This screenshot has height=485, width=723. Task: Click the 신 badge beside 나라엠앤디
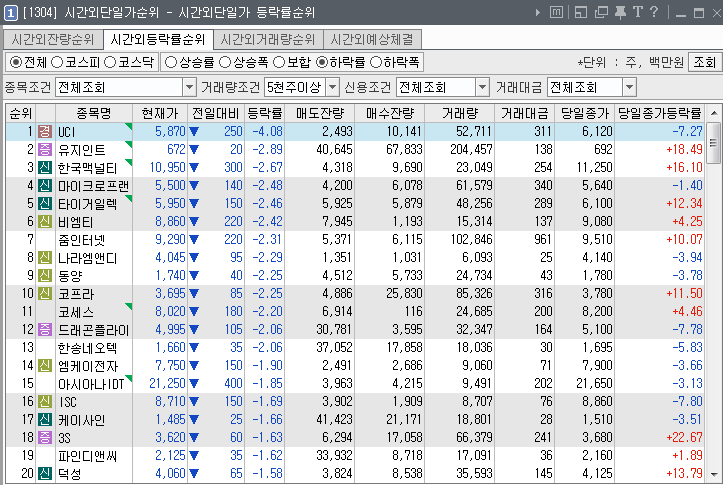coord(45,258)
